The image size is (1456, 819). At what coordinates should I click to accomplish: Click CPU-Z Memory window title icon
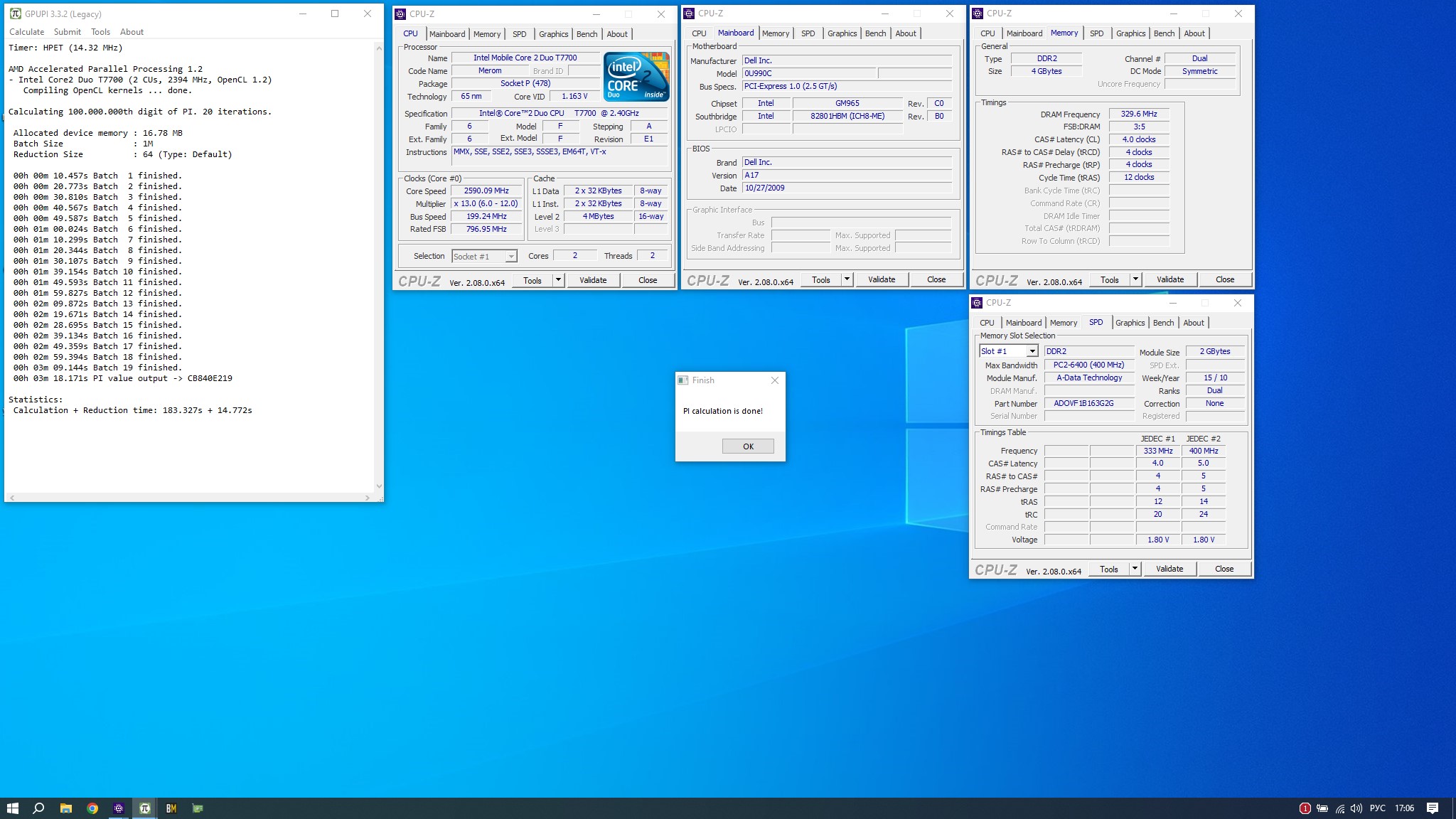point(978,14)
